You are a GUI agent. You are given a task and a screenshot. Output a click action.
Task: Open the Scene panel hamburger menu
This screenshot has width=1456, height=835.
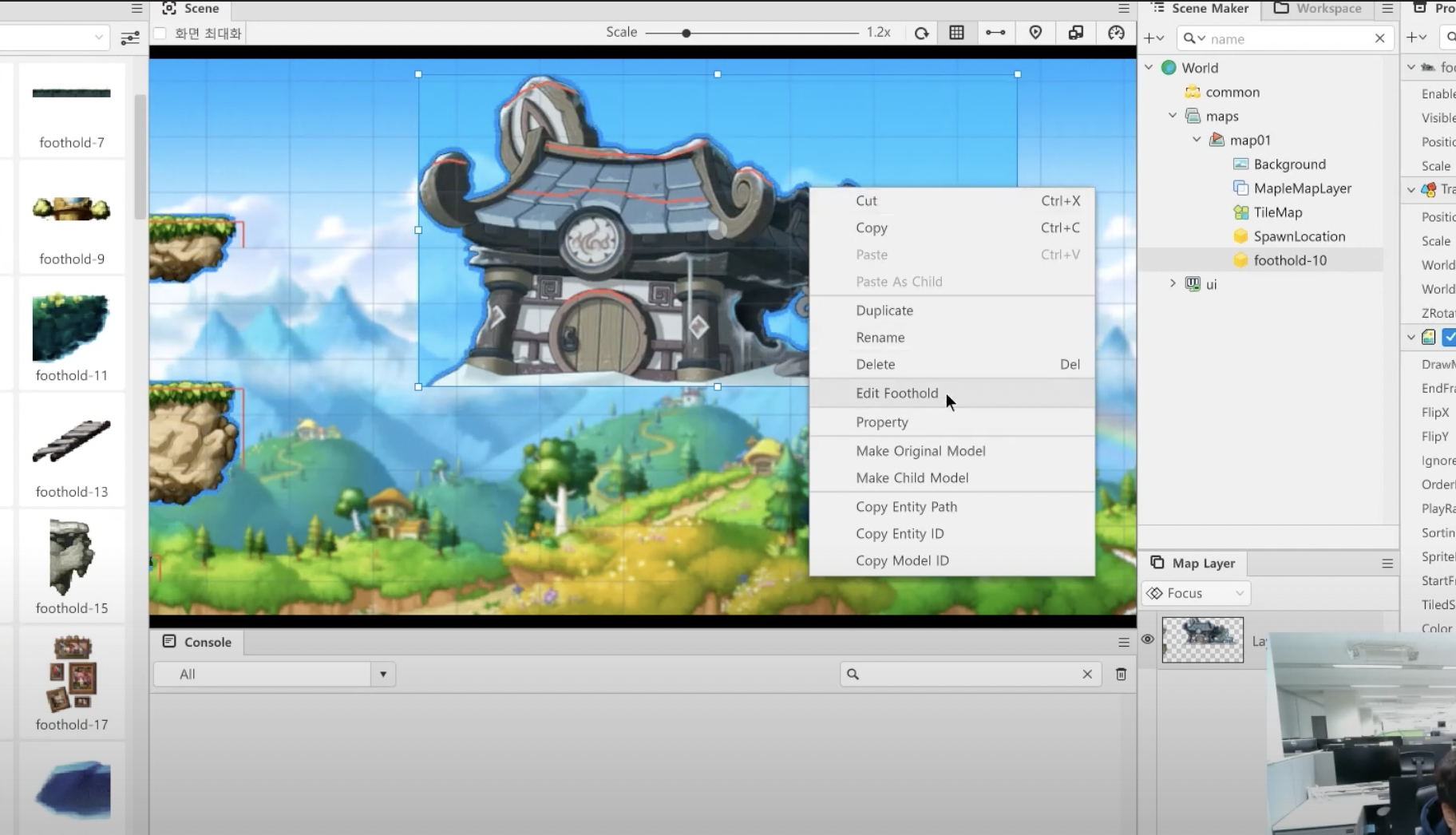tap(1124, 8)
